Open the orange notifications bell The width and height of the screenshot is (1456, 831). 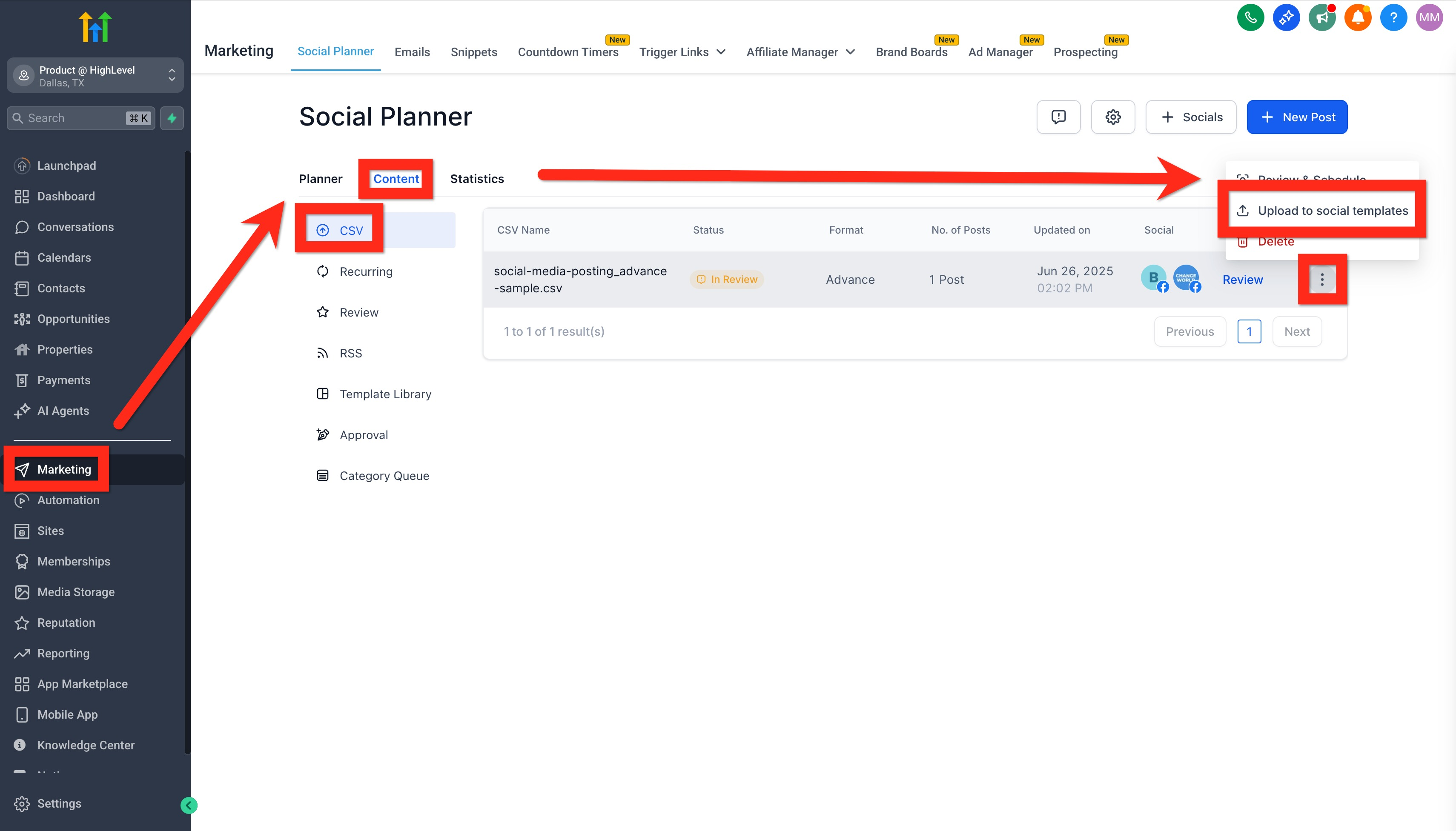click(x=1357, y=18)
